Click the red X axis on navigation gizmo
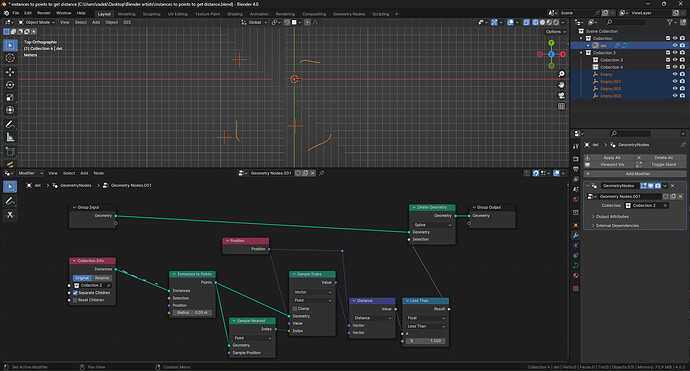 (x=563, y=54)
